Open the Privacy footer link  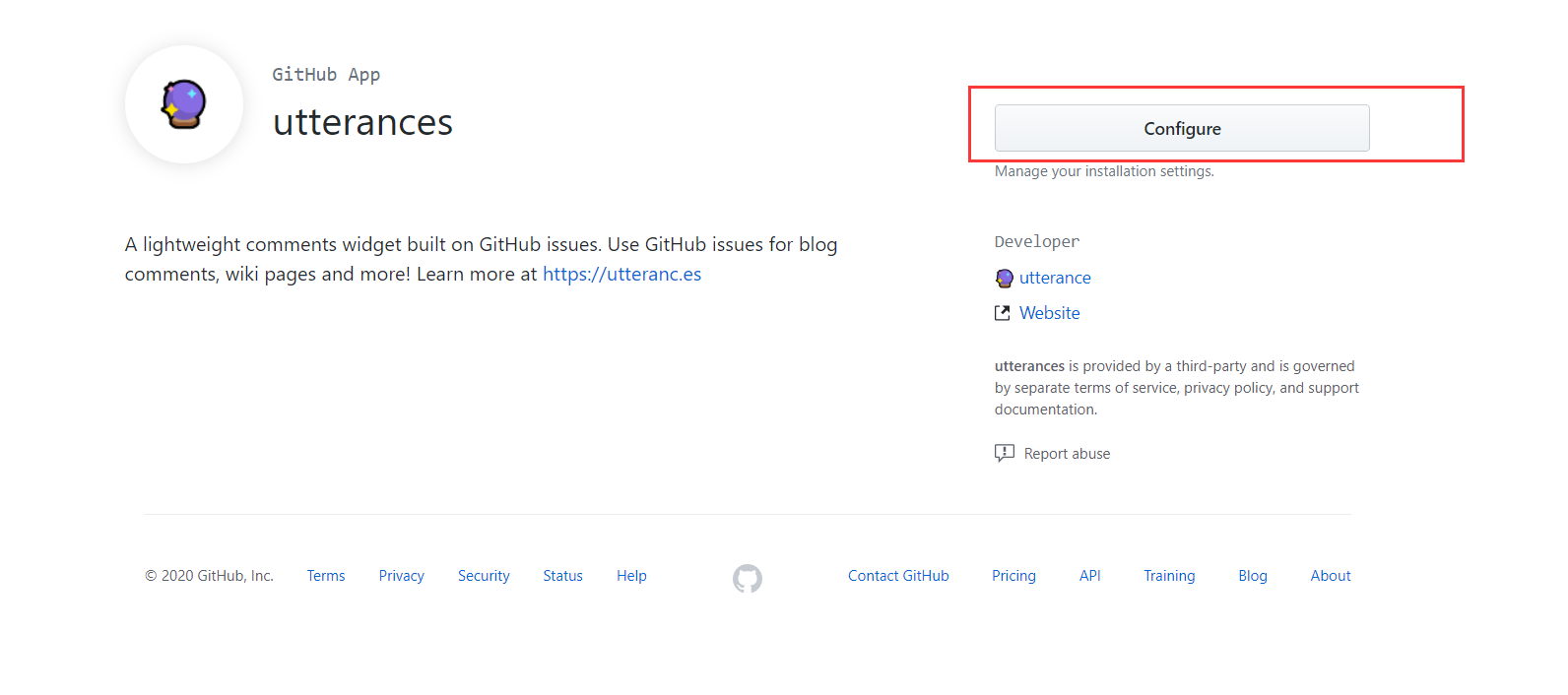coord(401,576)
